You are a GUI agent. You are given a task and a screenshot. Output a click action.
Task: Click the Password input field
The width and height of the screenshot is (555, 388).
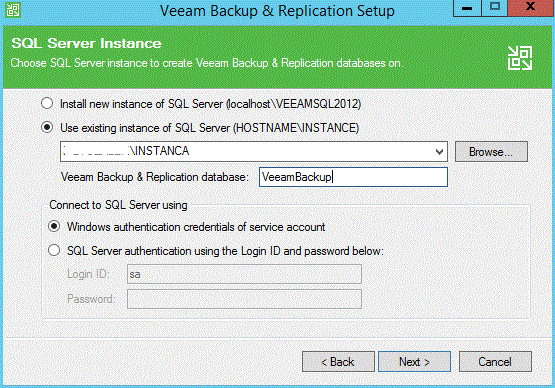[244, 299]
